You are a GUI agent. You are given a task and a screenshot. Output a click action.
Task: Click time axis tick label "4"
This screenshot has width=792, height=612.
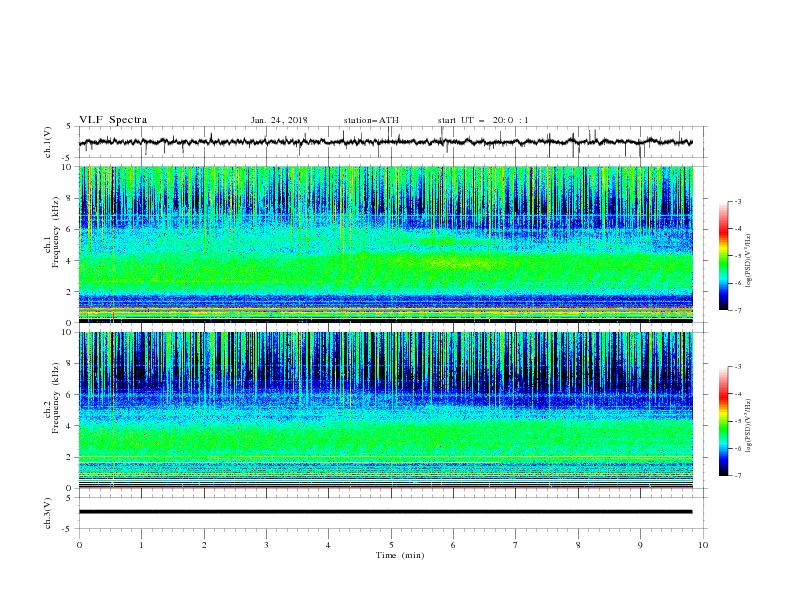(x=329, y=545)
